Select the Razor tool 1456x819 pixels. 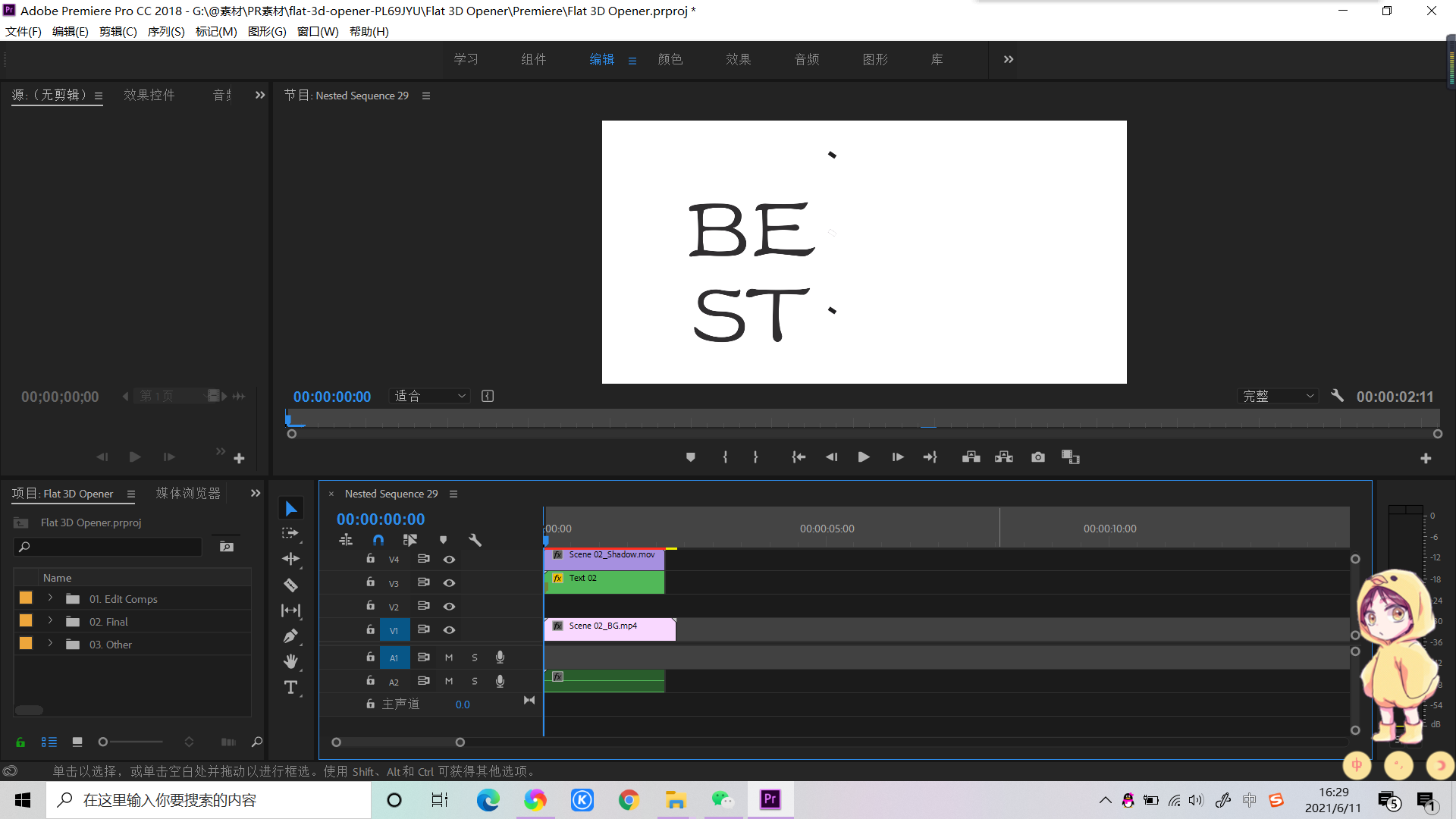290,585
